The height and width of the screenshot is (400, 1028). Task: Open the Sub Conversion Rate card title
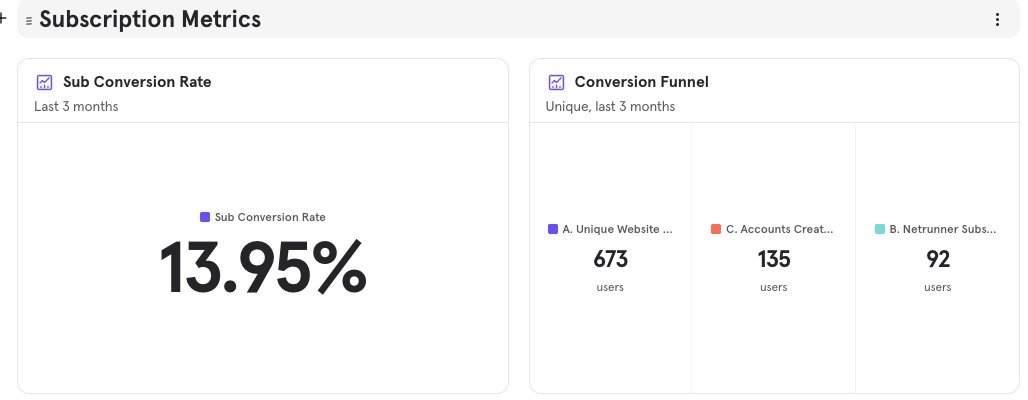[137, 82]
